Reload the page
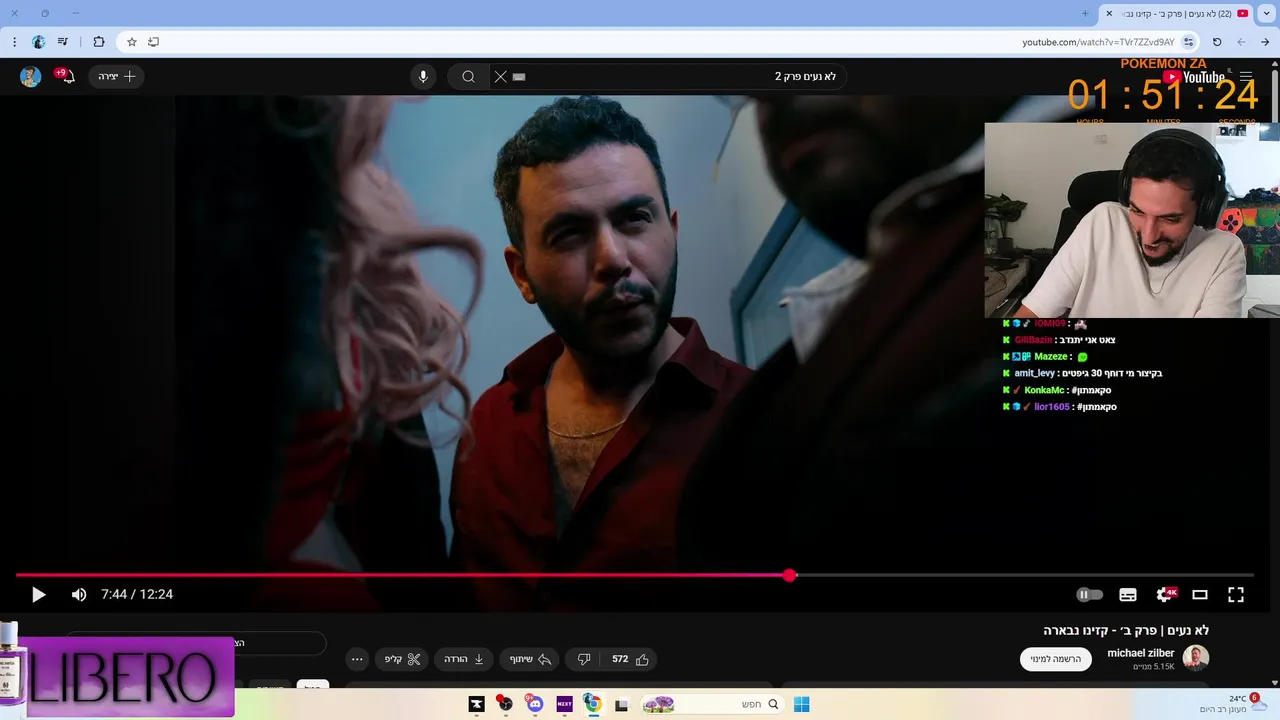This screenshot has height=720, width=1280. click(x=1217, y=42)
